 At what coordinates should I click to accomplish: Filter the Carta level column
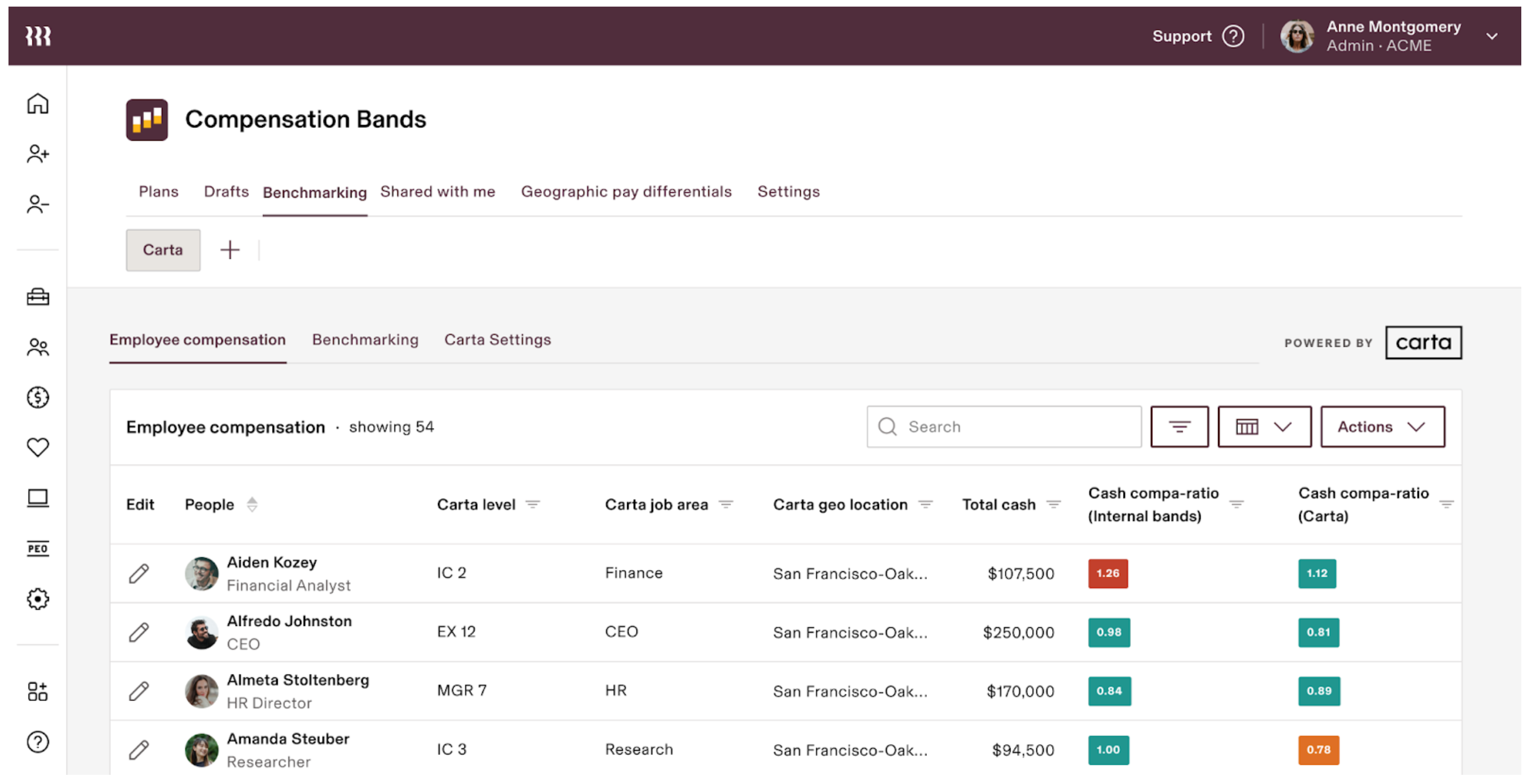click(533, 504)
